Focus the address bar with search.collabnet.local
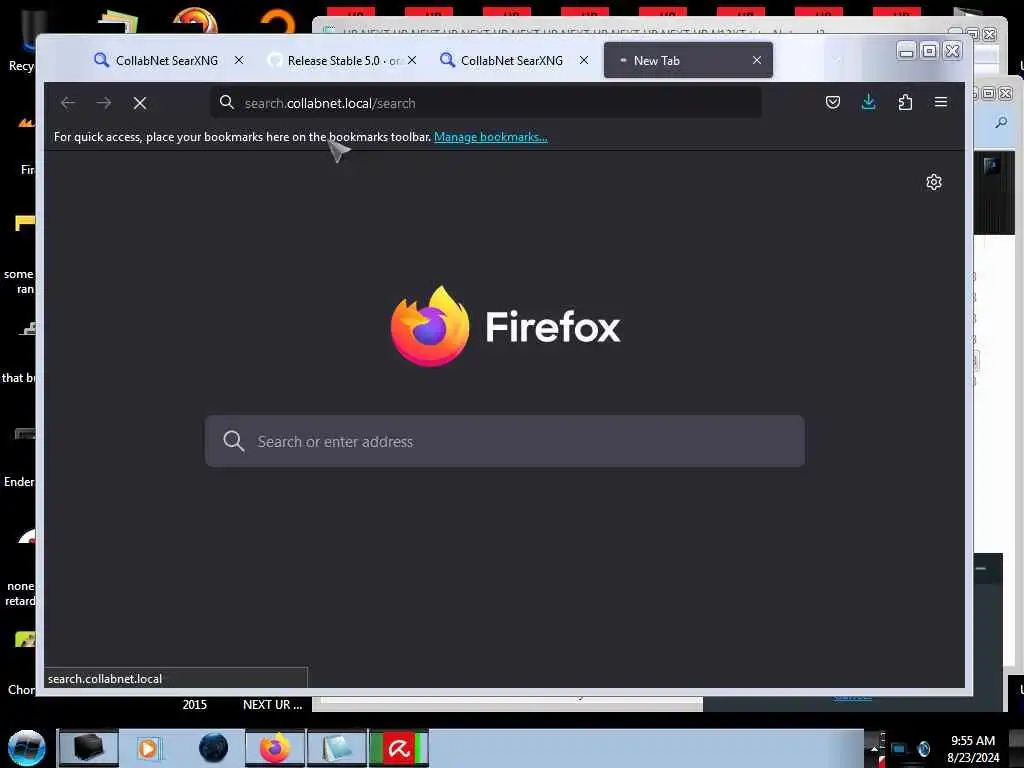Viewport: 1024px width, 768px height. pyautogui.click(x=486, y=103)
